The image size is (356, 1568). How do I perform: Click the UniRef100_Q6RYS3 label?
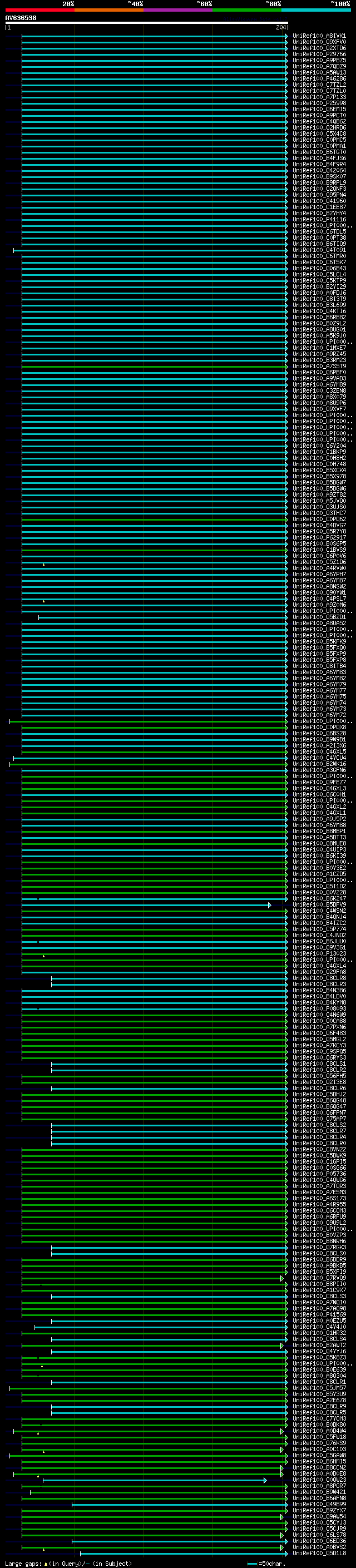point(319,1057)
